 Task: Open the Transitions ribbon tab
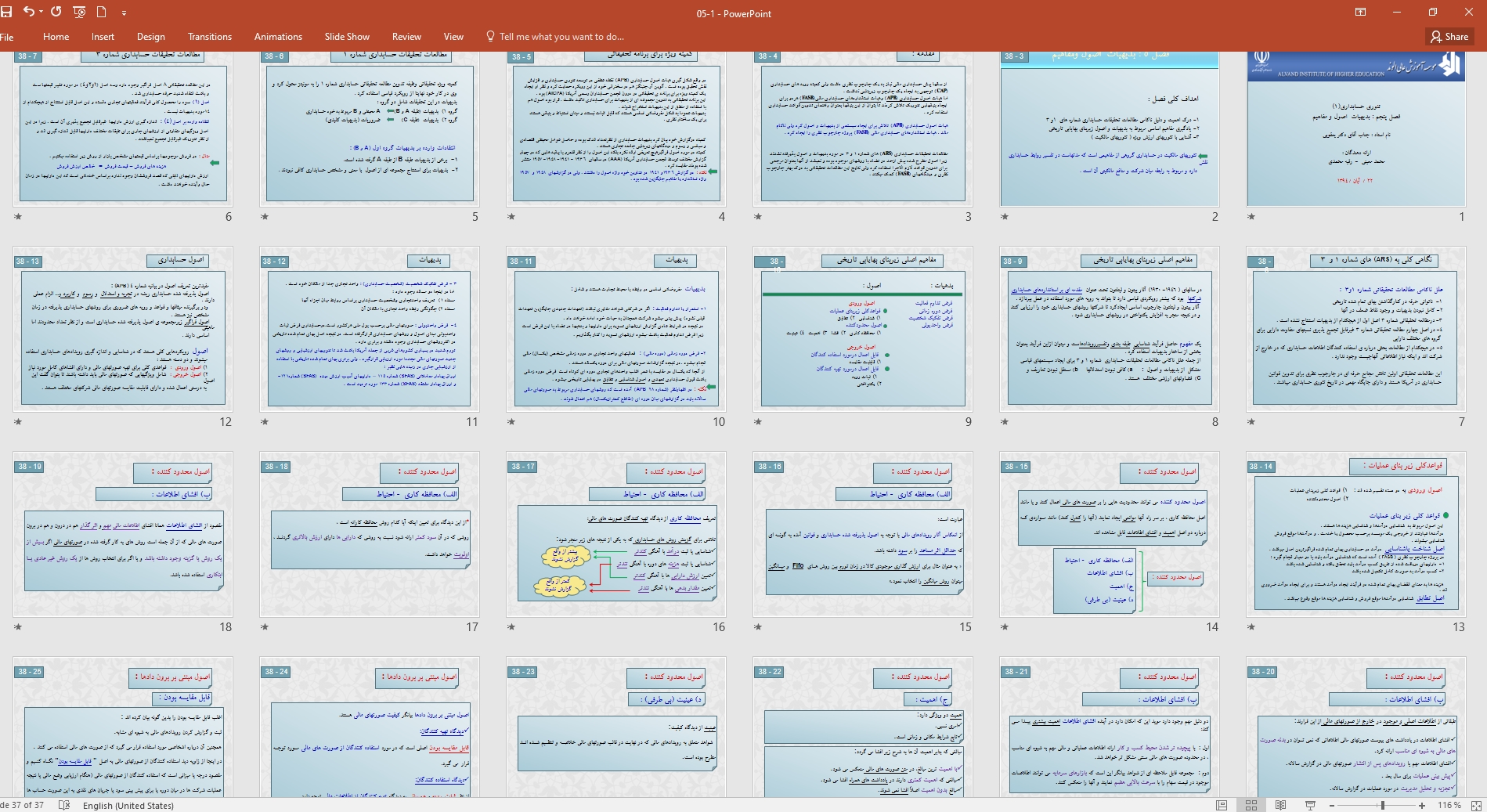[x=209, y=37]
